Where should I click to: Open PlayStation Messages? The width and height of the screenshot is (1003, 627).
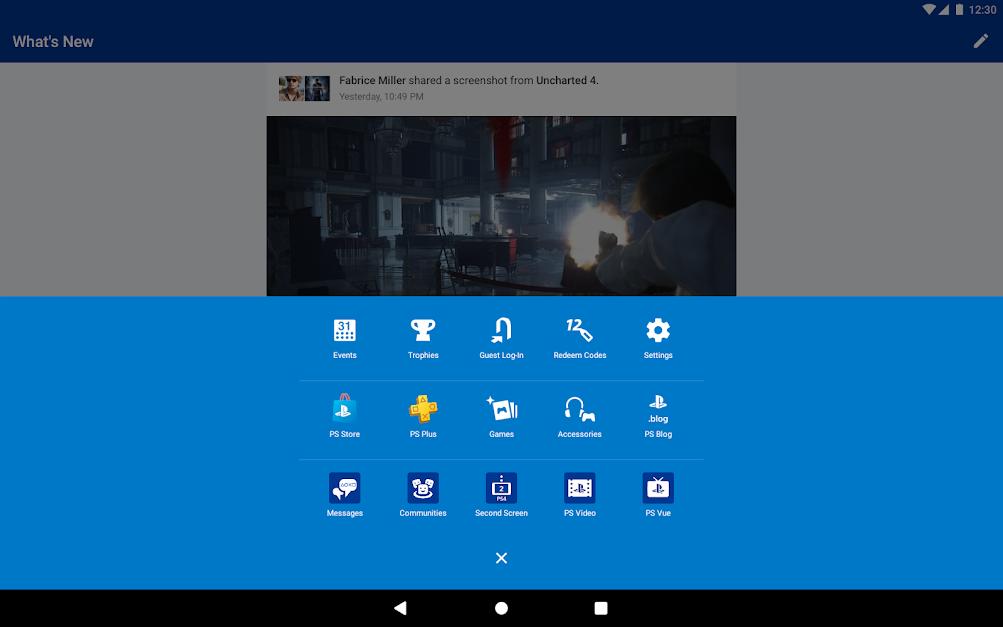pyautogui.click(x=344, y=491)
